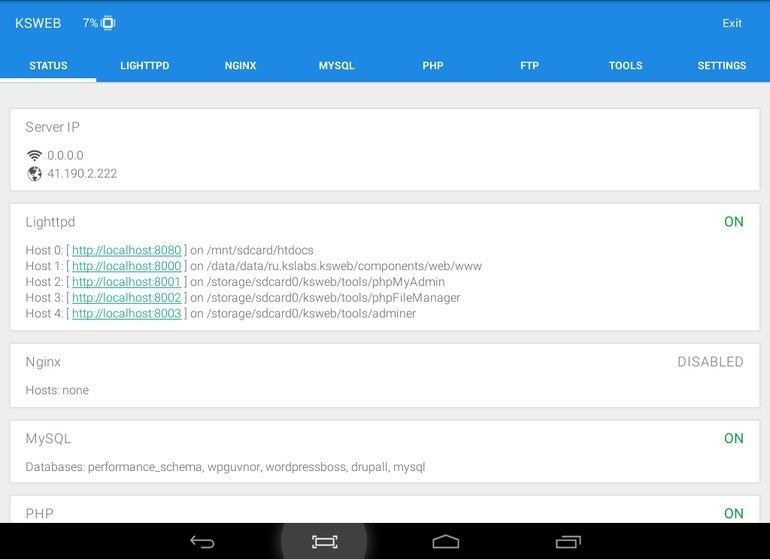The image size is (770, 559).
Task: Switch to the STATUS tab
Action: 48,65
